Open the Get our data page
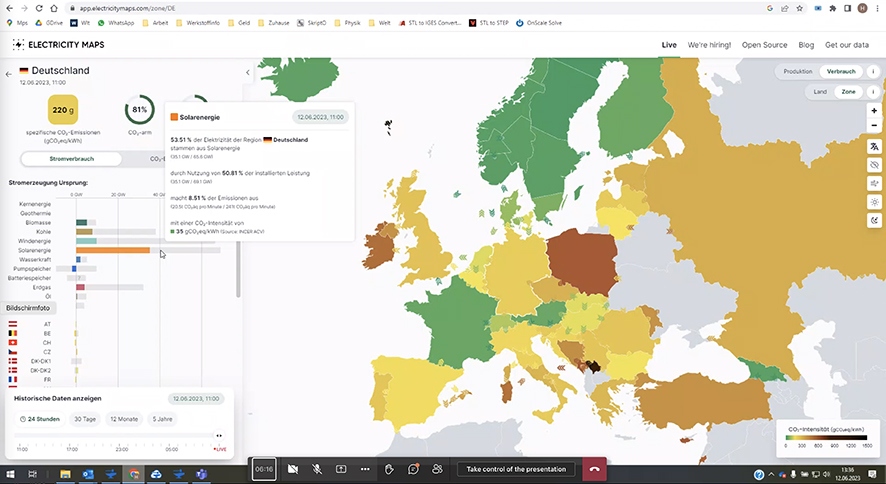Image resolution: width=886 pixels, height=484 pixels. pyautogui.click(x=846, y=45)
